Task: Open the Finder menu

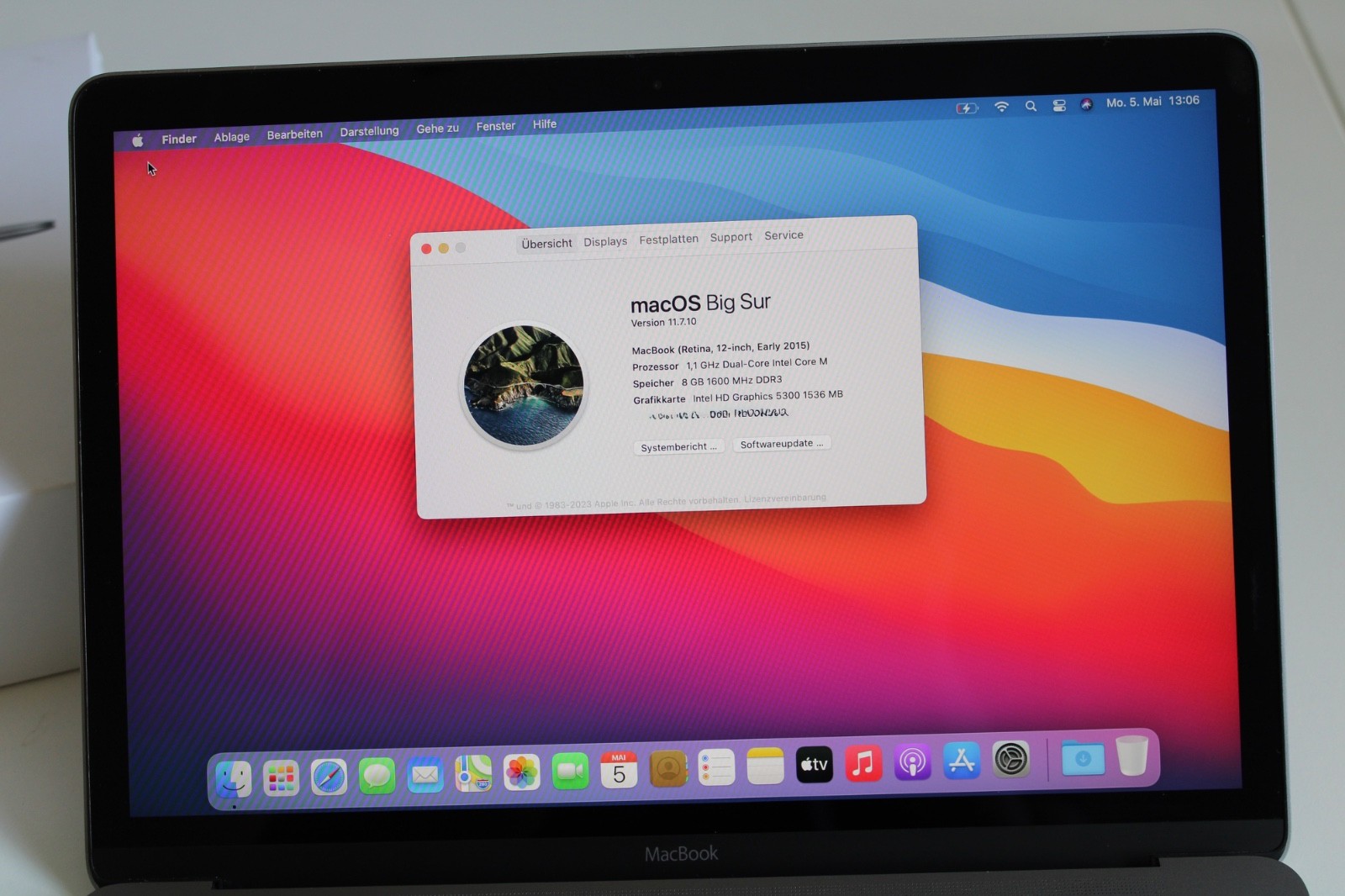Action: [179, 139]
